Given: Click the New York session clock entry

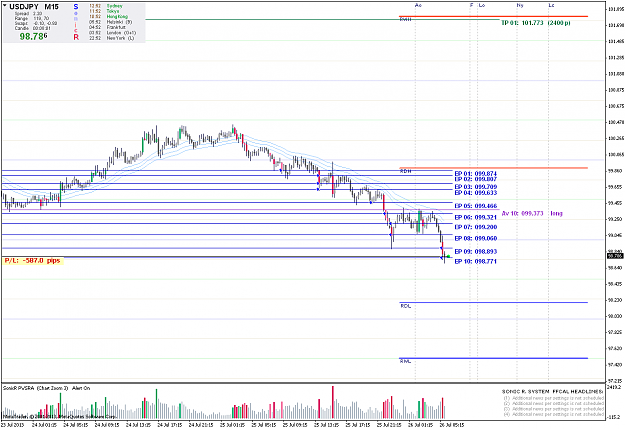Looking at the screenshot, I should coord(111,38).
